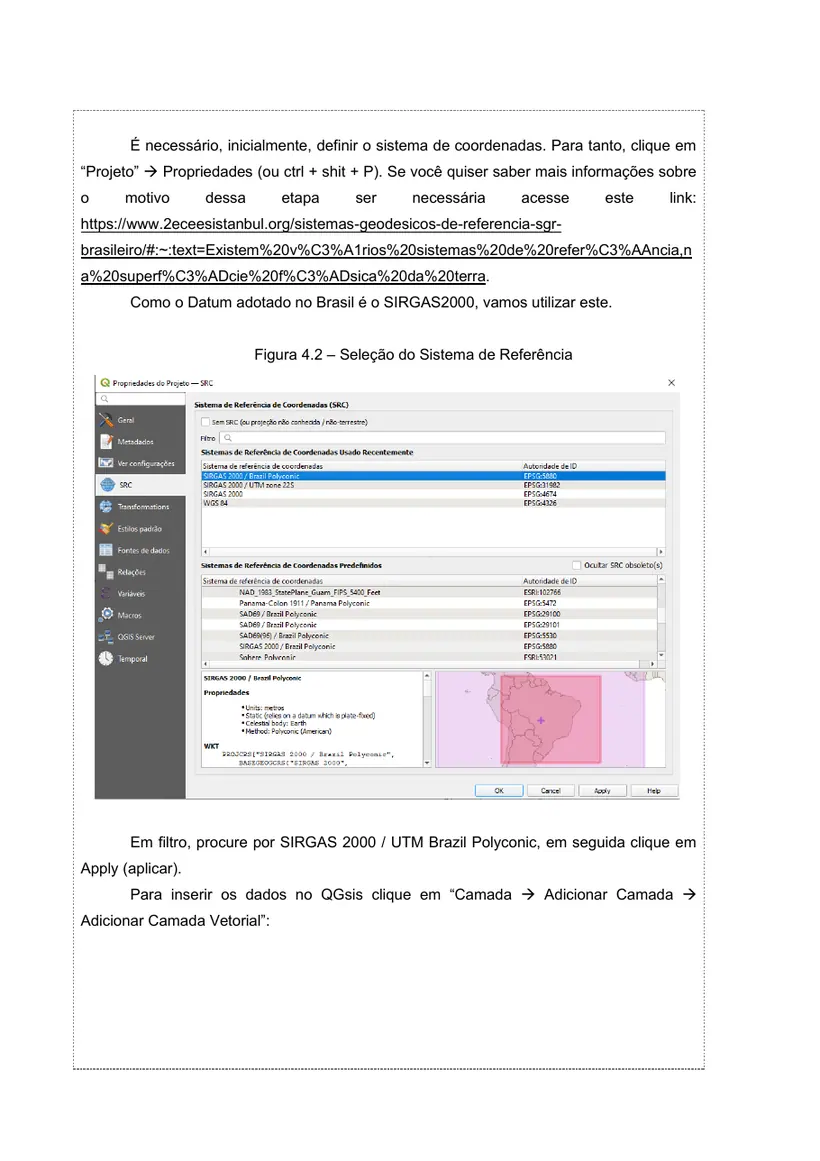Image resolution: width=820 pixels, height=1161 pixels.
Task: Click the Help button
Action: [x=653, y=791]
